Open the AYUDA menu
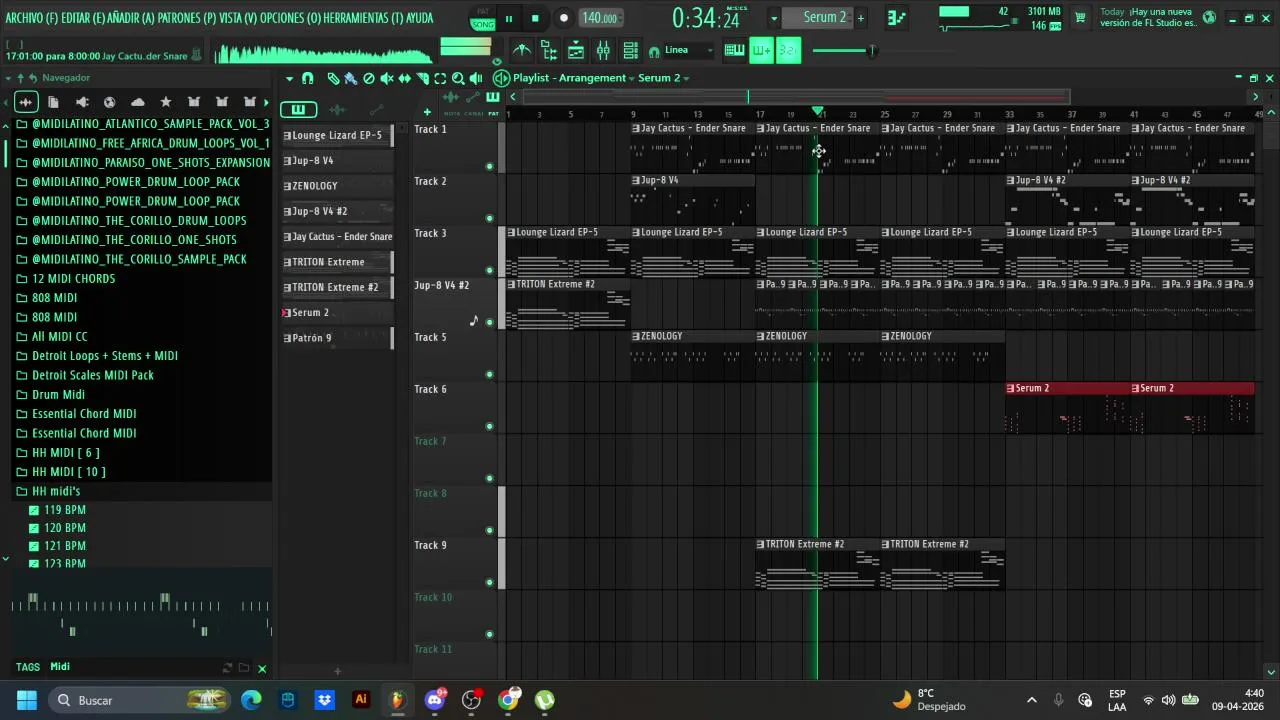The image size is (1280, 720). tap(420, 18)
